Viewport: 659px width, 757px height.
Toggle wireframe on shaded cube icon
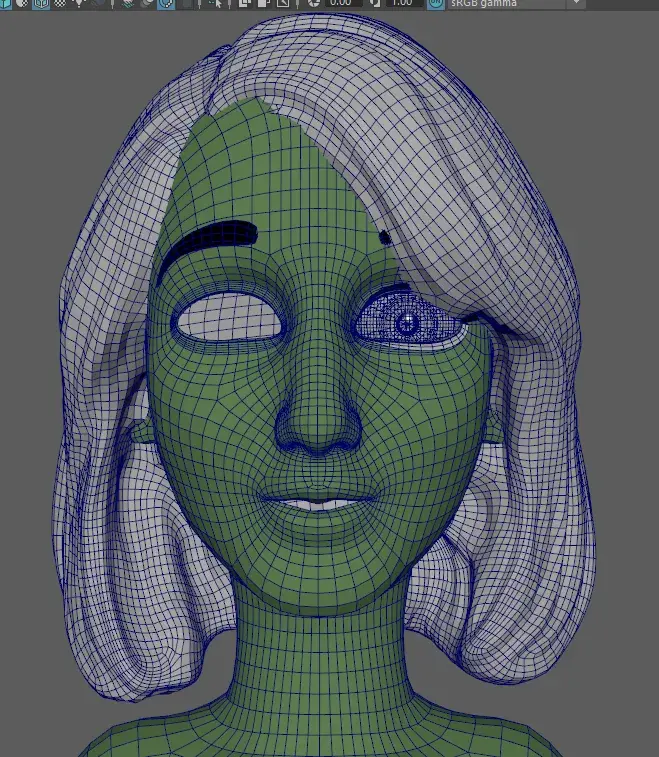pos(41,3)
